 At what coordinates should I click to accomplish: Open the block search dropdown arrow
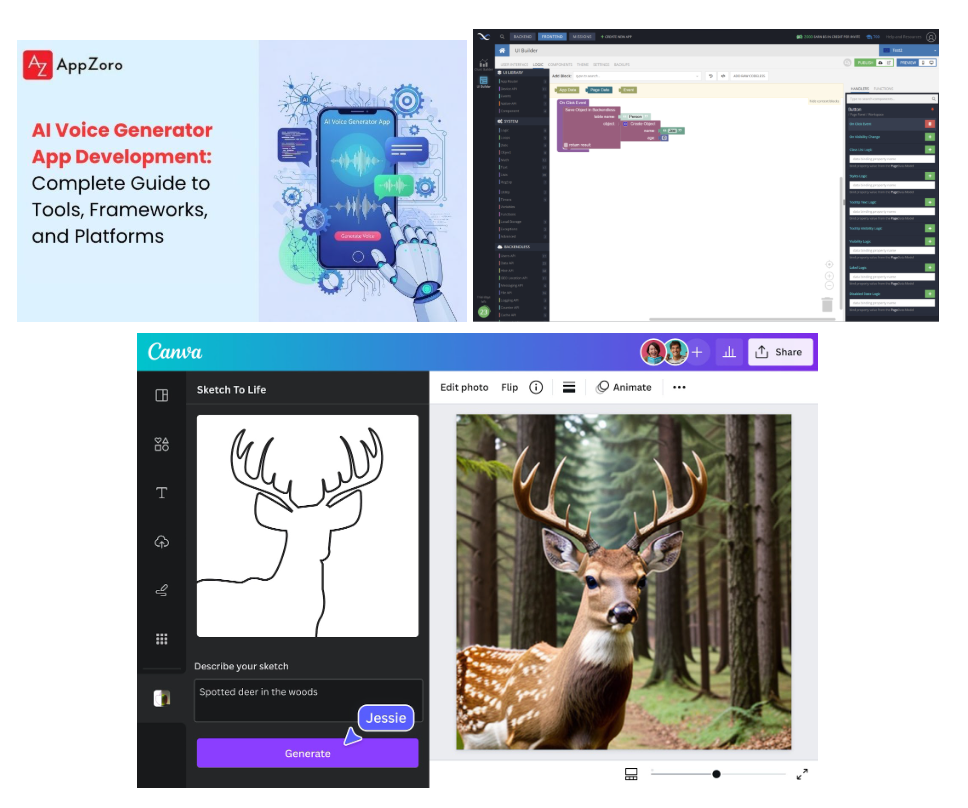pos(697,76)
